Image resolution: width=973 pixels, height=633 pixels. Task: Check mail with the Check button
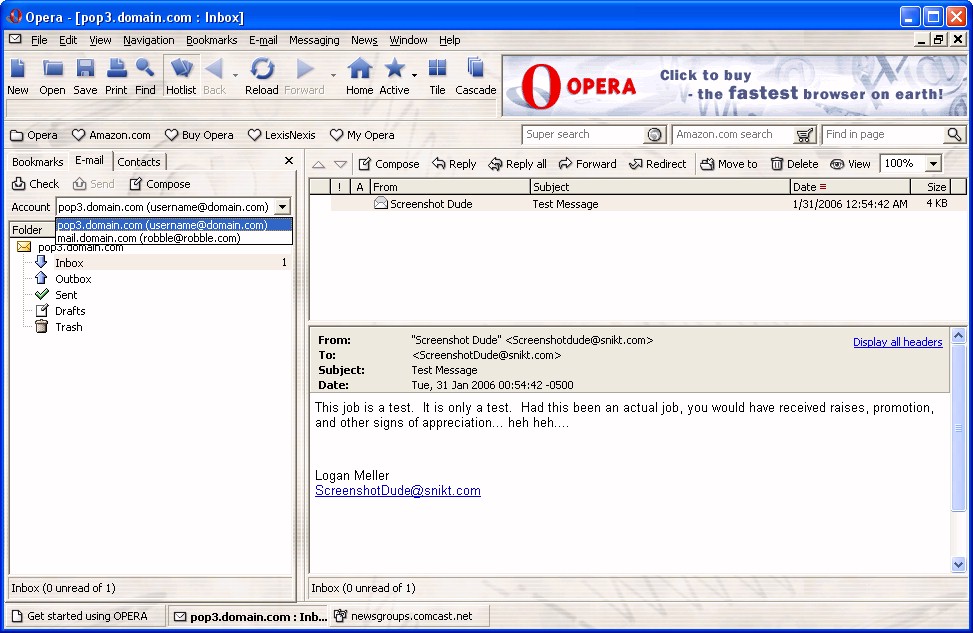[x=36, y=184]
